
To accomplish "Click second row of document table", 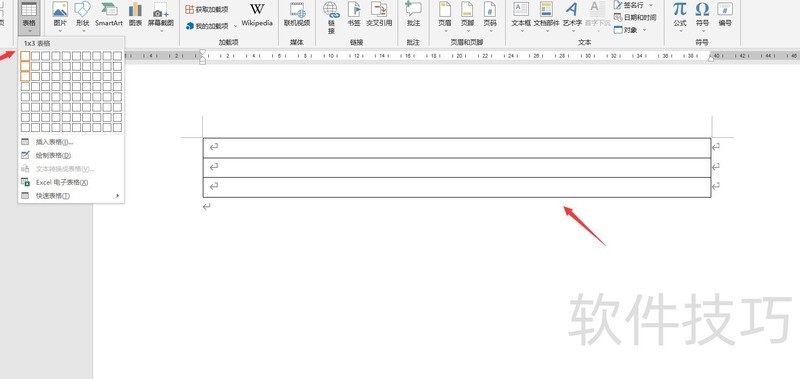I will (x=457, y=168).
